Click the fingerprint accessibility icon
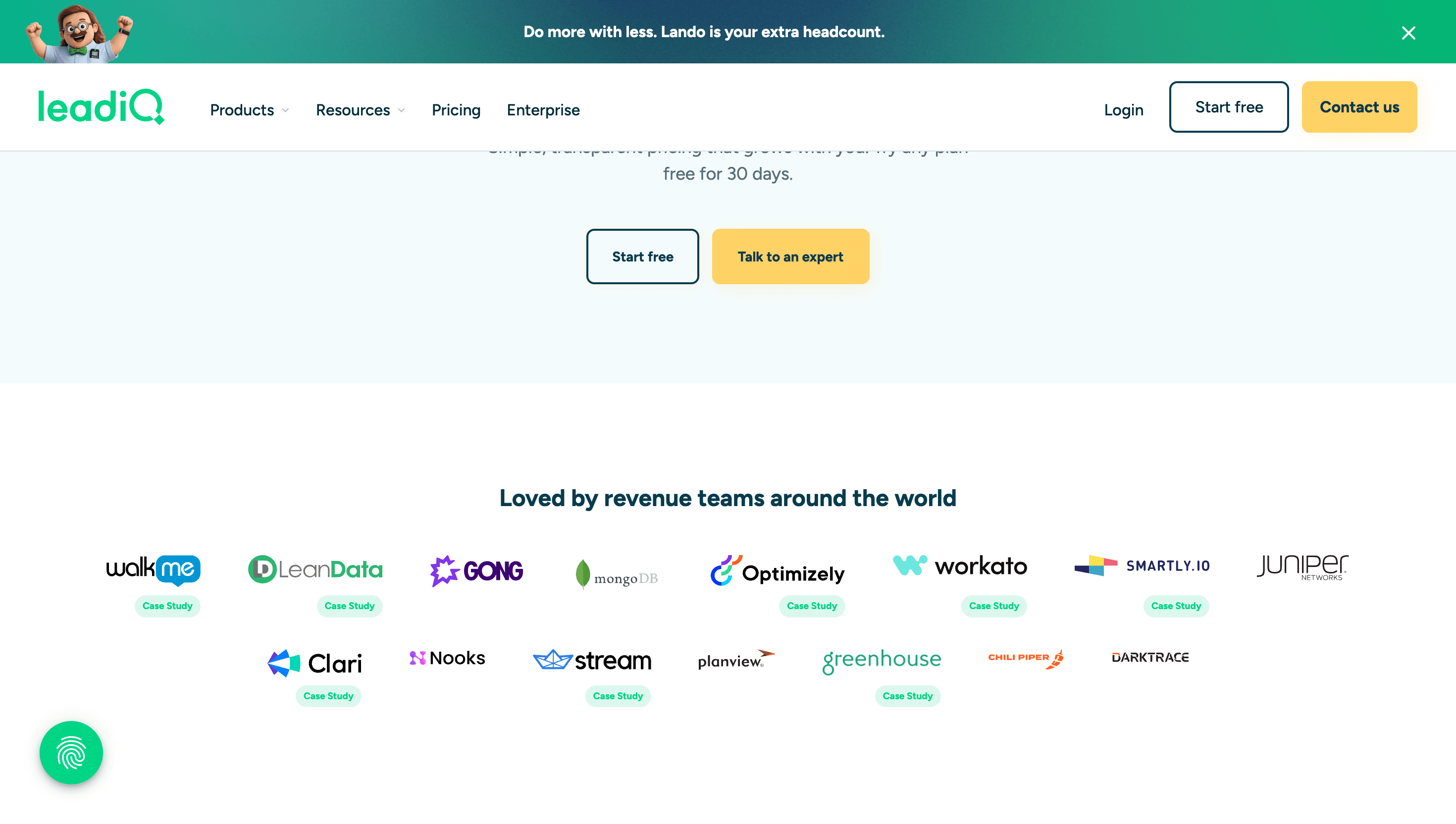 [71, 753]
